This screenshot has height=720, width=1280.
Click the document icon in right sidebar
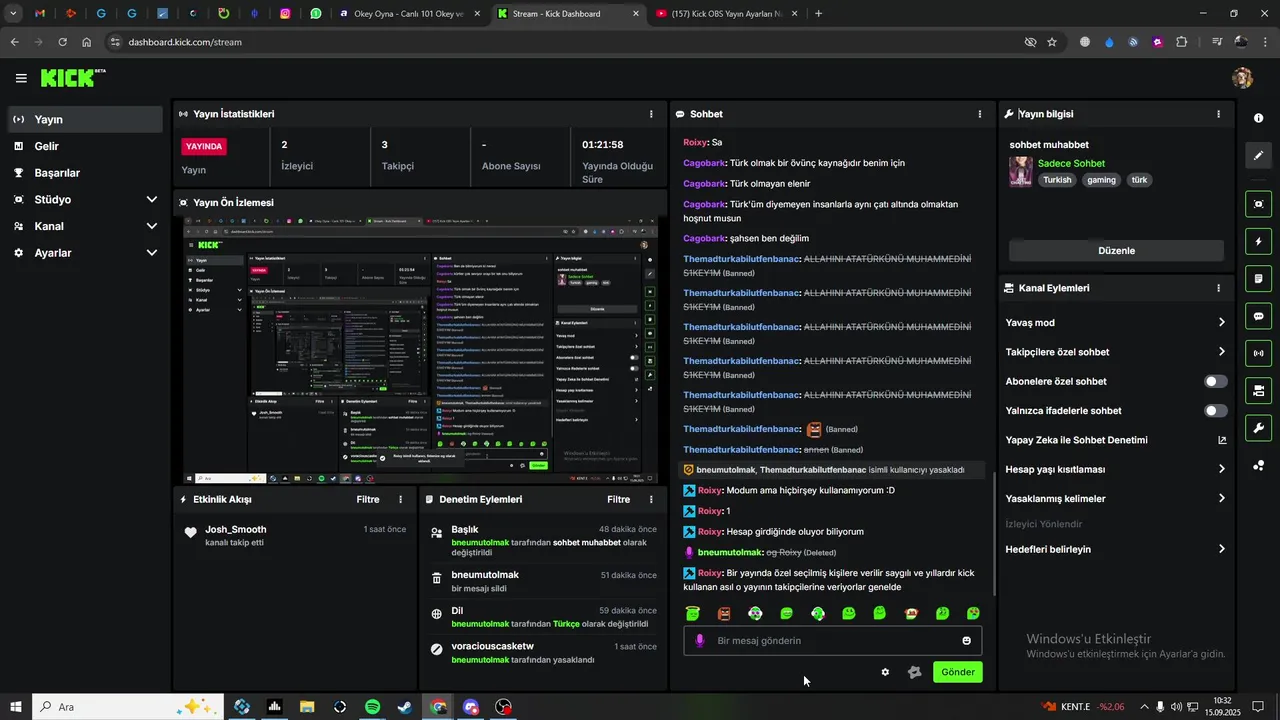[1258, 279]
